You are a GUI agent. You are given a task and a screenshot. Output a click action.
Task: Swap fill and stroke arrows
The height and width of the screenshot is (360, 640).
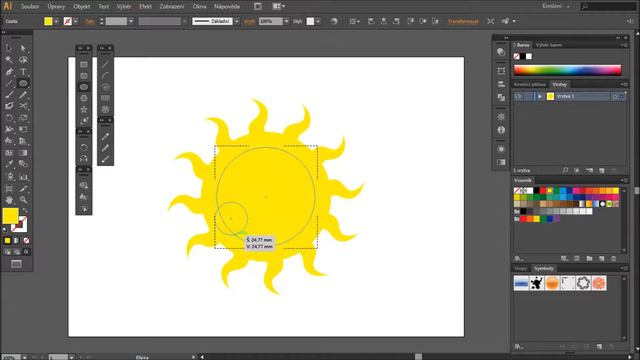[x=25, y=210]
